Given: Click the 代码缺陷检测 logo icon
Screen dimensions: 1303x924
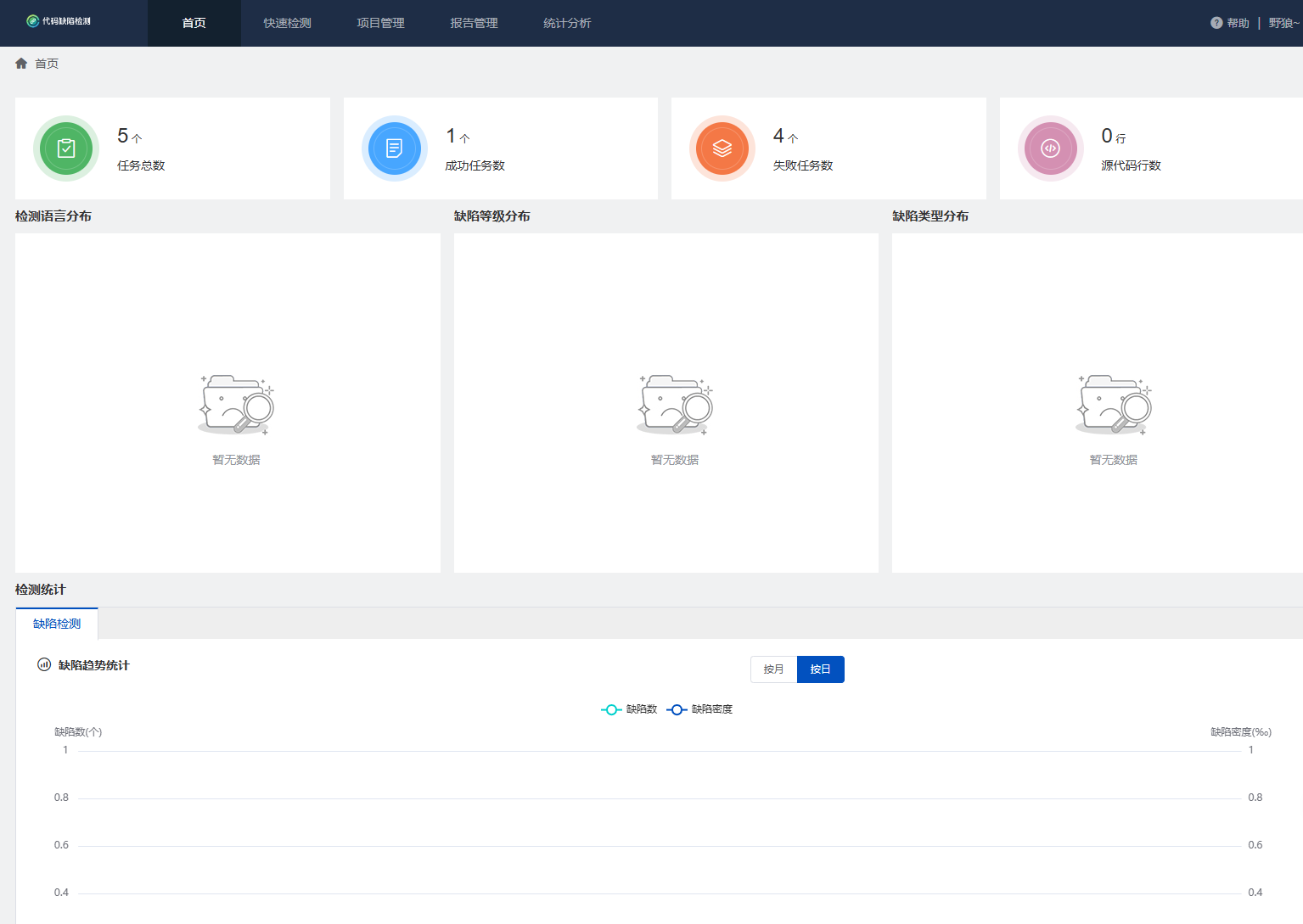Looking at the screenshot, I should (x=33, y=21).
